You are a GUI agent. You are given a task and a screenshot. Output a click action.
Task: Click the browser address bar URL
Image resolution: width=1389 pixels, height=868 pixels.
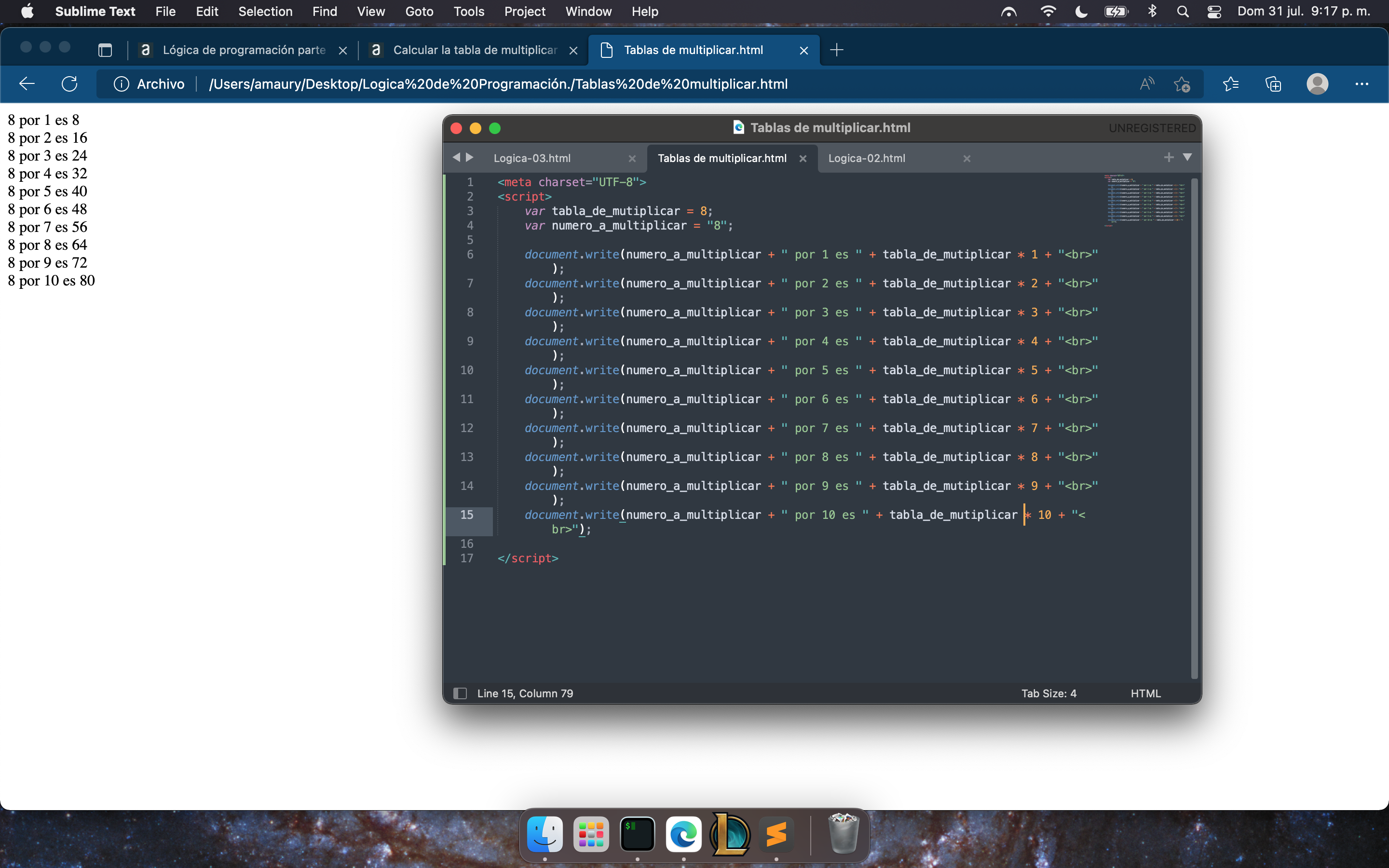click(x=498, y=84)
